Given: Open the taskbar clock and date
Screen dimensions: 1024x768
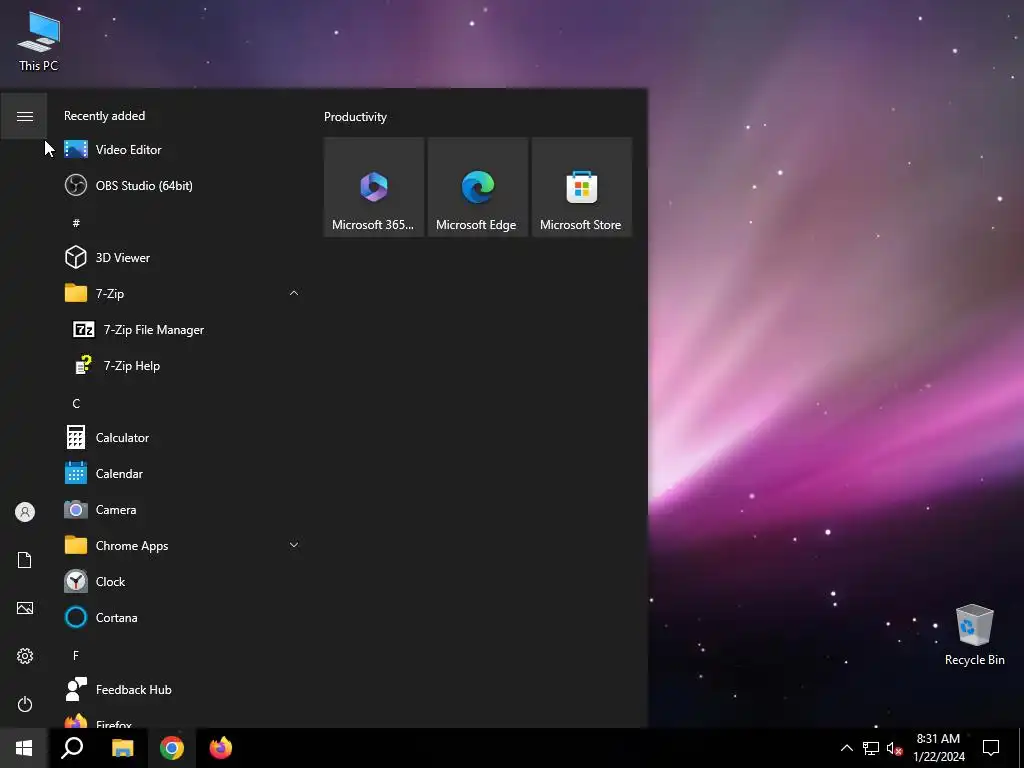Looking at the screenshot, I should coord(938,748).
